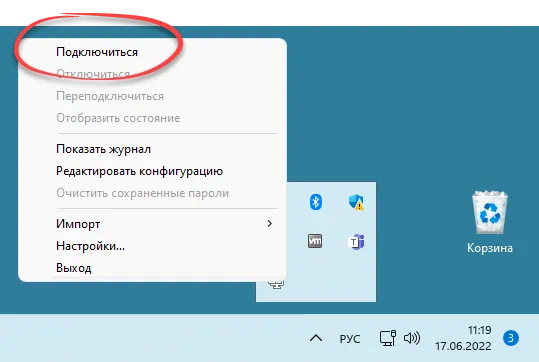Viewport: 539px width, 362px height.
Task: Open Windows Security shield tray icon
Action: click(x=356, y=202)
